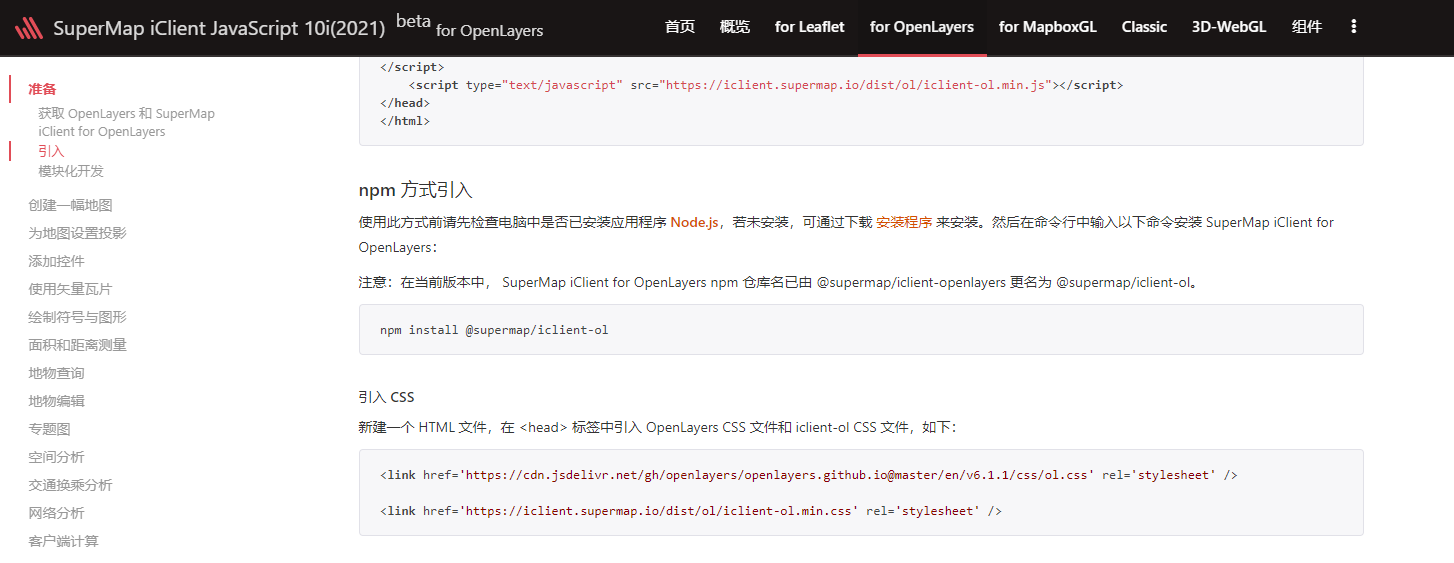Follow the Node.js link

pos(694,222)
